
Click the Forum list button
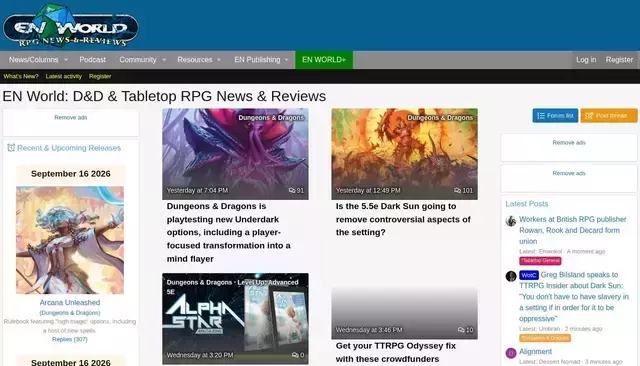tap(555, 116)
